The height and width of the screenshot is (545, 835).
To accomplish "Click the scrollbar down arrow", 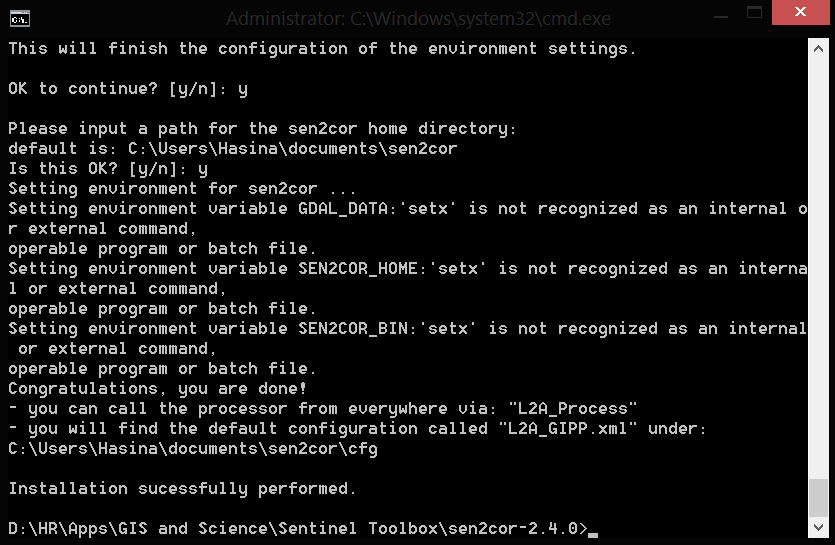I will (818, 527).
